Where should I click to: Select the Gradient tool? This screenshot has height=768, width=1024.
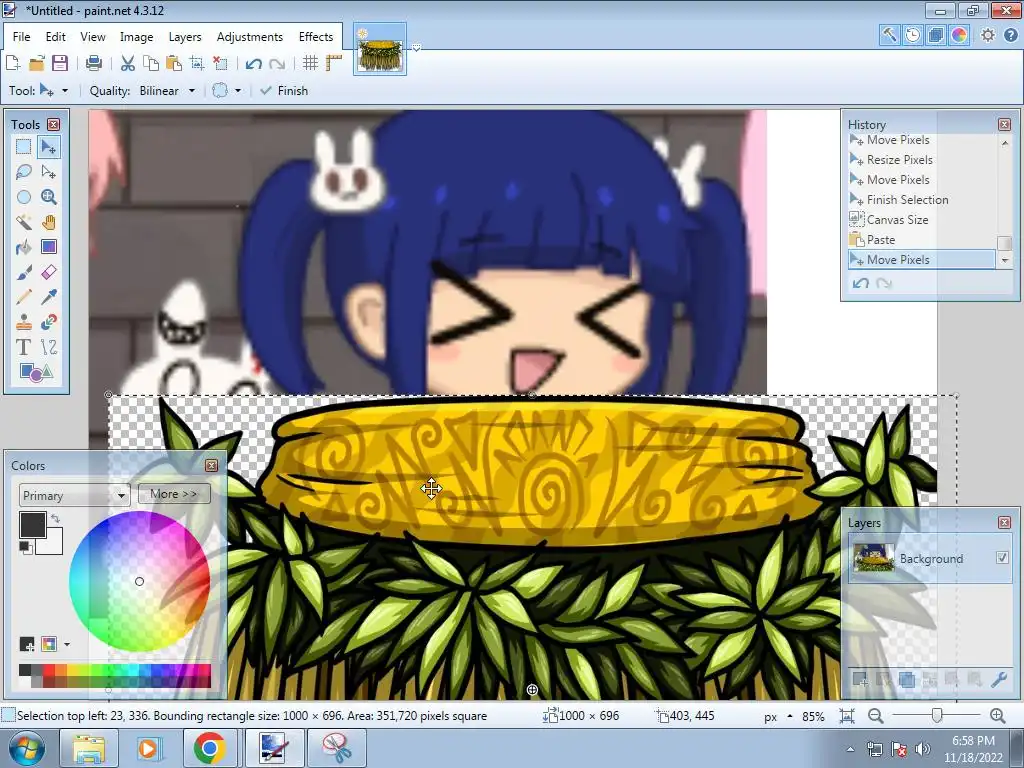click(x=48, y=247)
